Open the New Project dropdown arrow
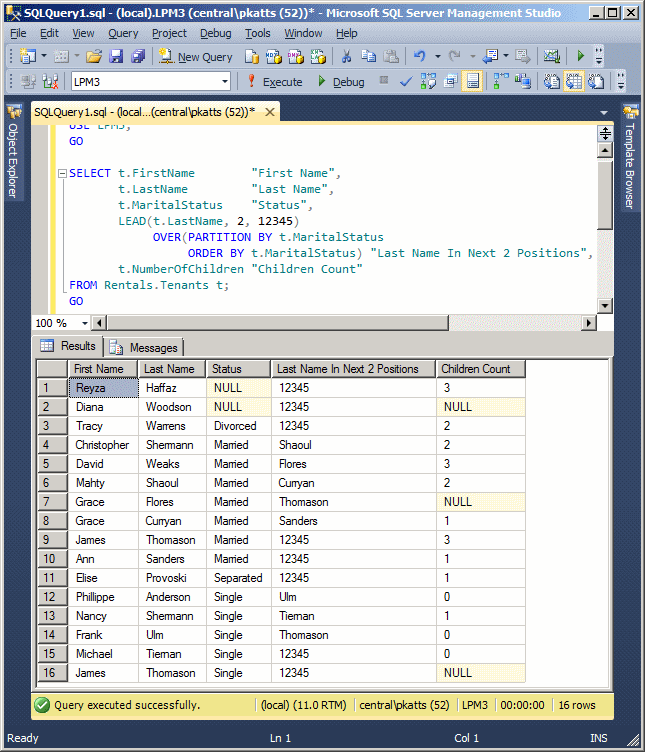The image size is (645, 752). (x=44, y=56)
